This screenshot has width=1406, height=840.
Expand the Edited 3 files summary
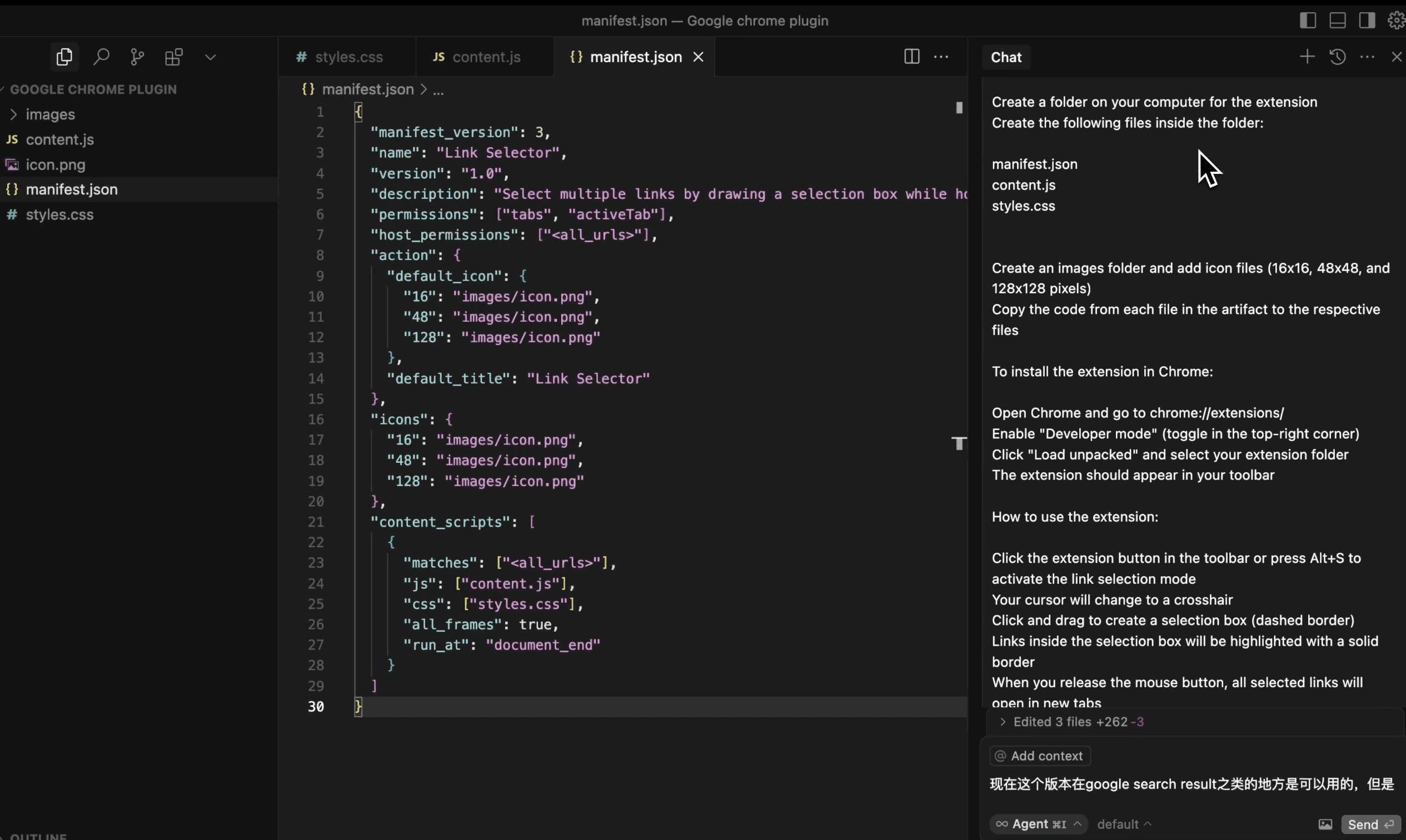tap(1072, 722)
